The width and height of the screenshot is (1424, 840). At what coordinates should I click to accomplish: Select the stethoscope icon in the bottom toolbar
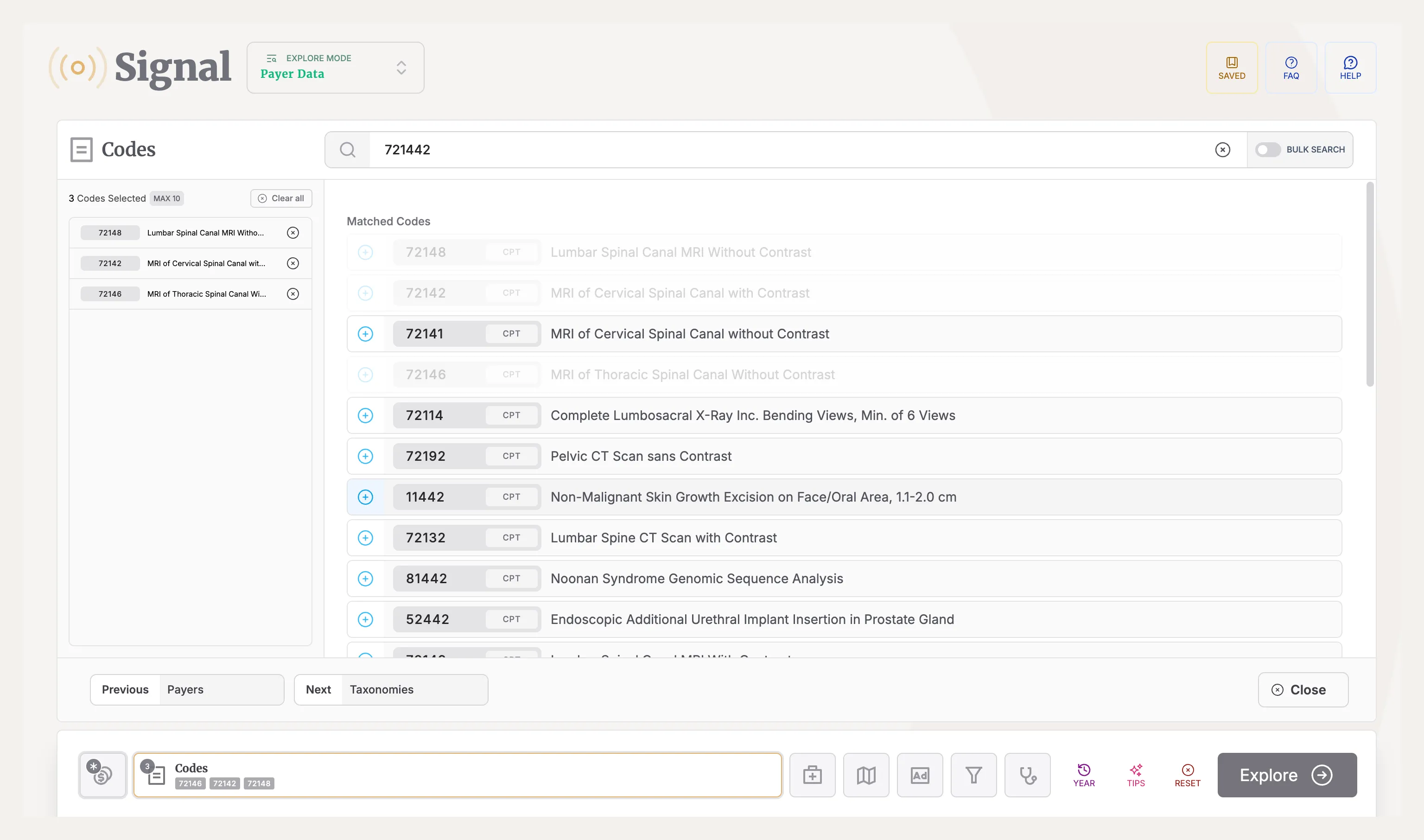pyautogui.click(x=1027, y=775)
